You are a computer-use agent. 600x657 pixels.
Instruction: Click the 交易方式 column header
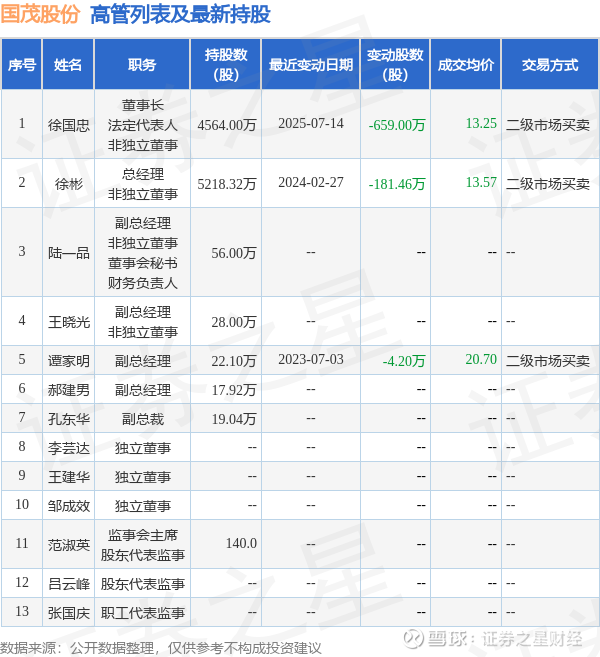click(550, 65)
